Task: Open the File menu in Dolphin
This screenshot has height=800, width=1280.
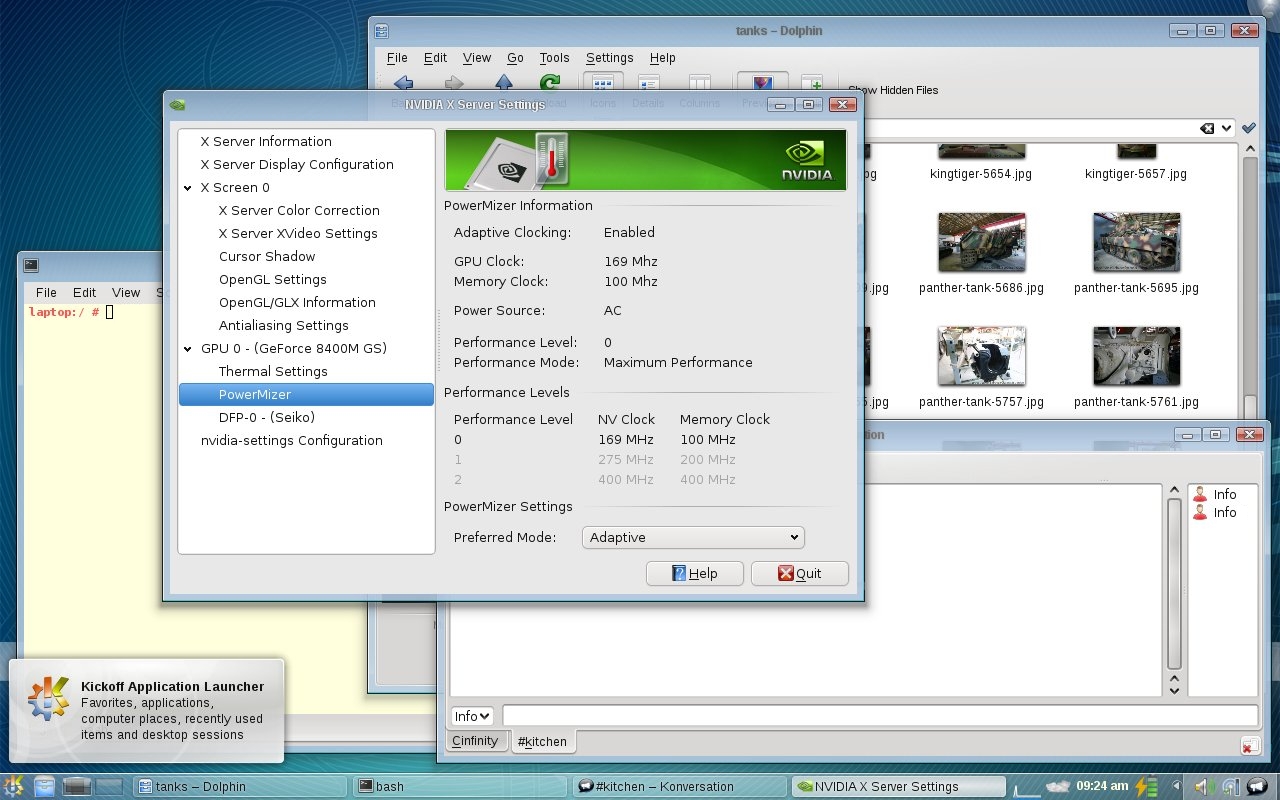Action: coord(397,58)
